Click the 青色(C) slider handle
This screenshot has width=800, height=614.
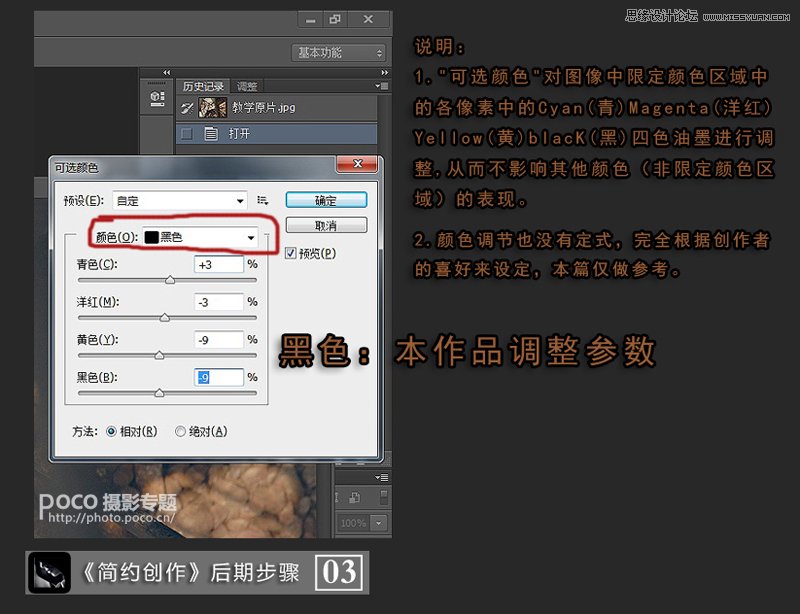[x=170, y=280]
